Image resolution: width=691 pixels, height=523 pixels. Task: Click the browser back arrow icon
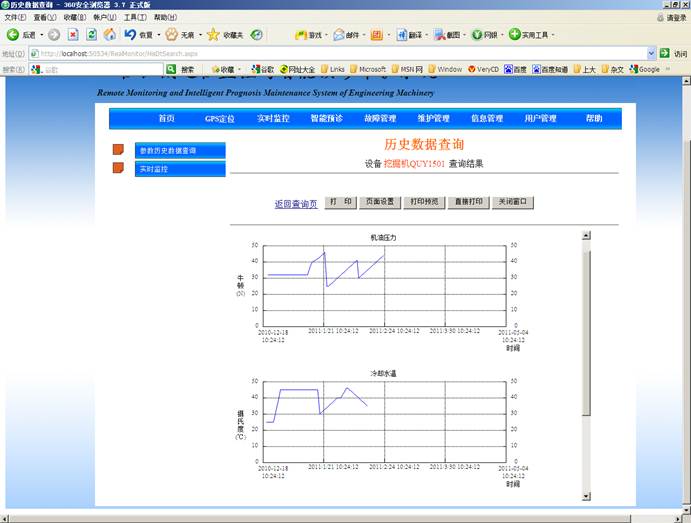click(13, 35)
